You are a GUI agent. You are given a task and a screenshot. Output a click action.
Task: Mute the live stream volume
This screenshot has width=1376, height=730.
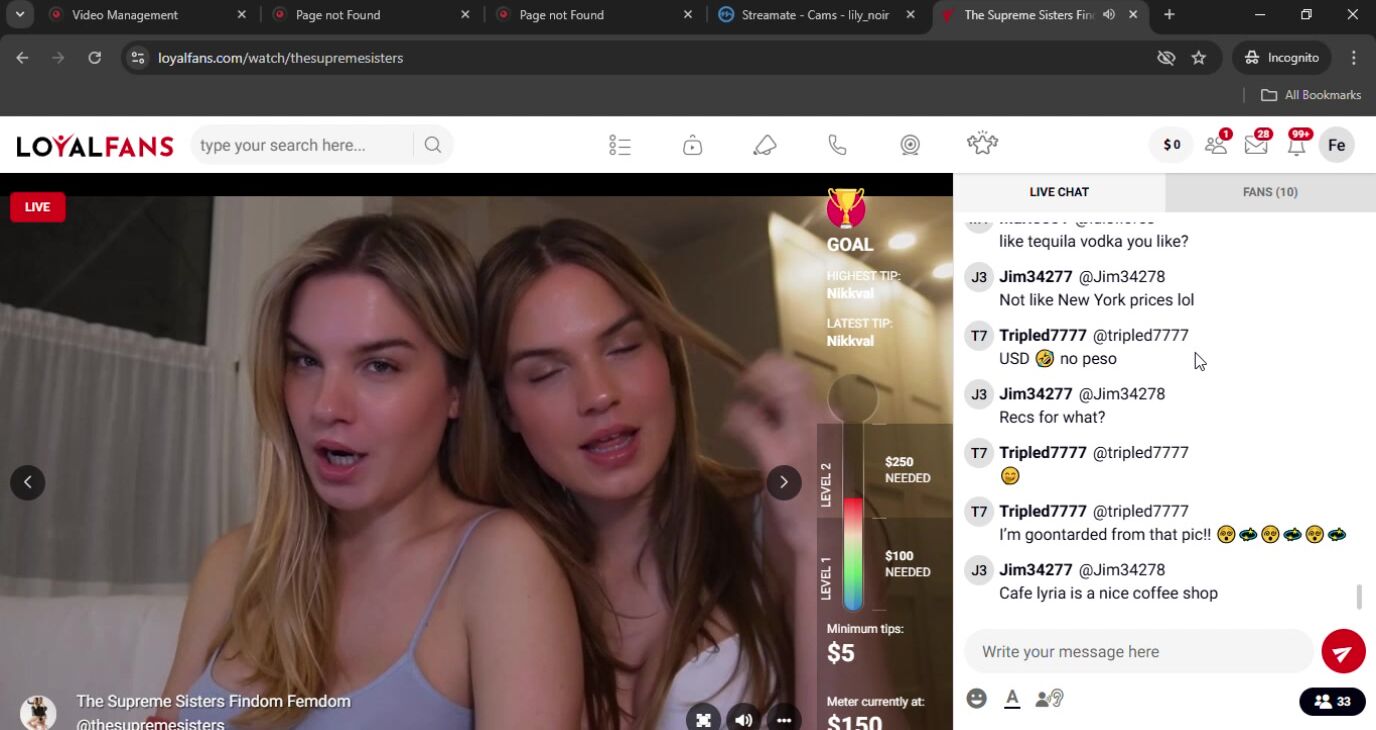tap(743, 720)
